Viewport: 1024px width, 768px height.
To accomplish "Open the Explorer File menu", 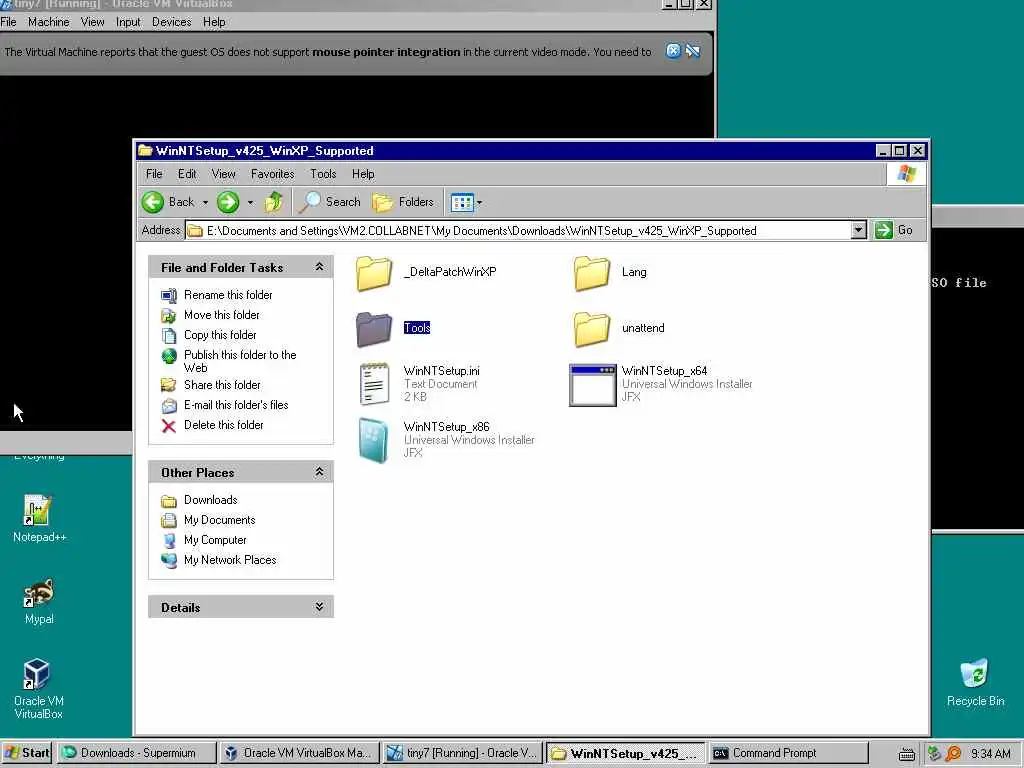I will point(154,174).
